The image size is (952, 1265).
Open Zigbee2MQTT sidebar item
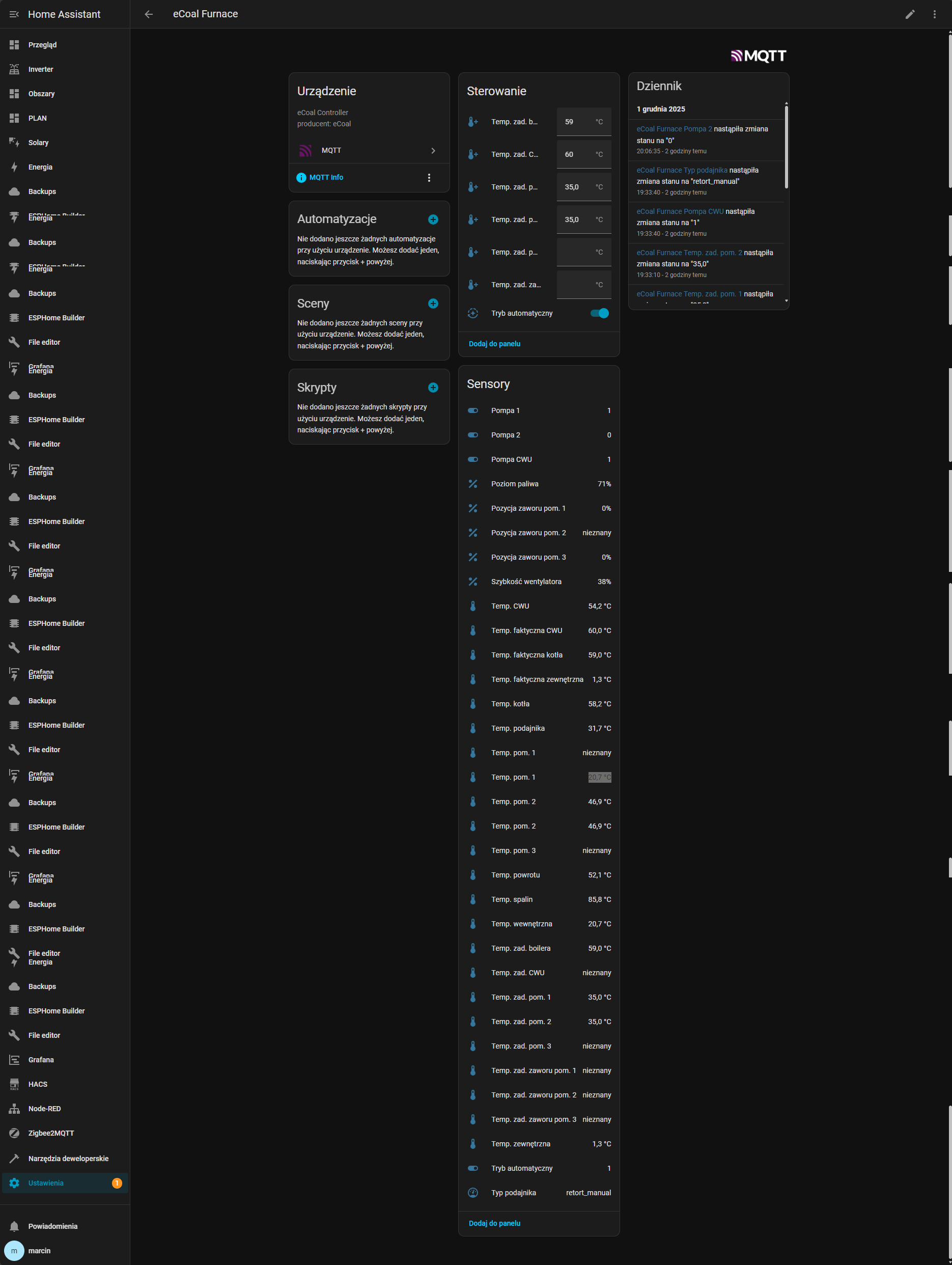51,1133
